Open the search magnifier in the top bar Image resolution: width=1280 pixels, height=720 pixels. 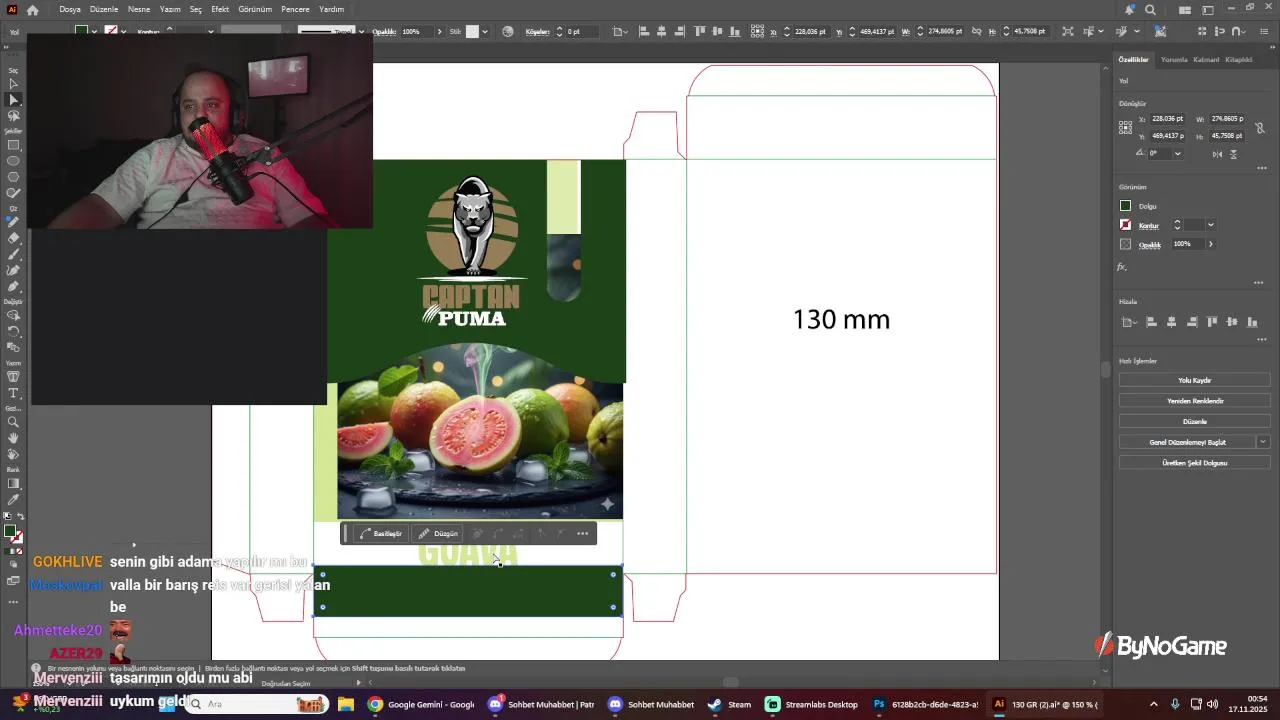coord(1150,10)
